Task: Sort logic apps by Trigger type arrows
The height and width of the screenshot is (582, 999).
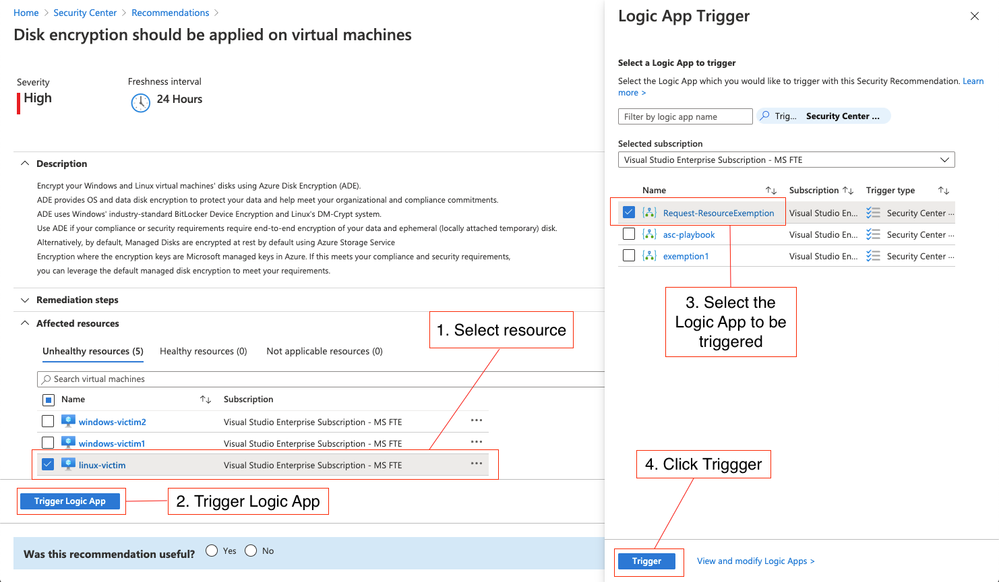Action: tap(943, 190)
